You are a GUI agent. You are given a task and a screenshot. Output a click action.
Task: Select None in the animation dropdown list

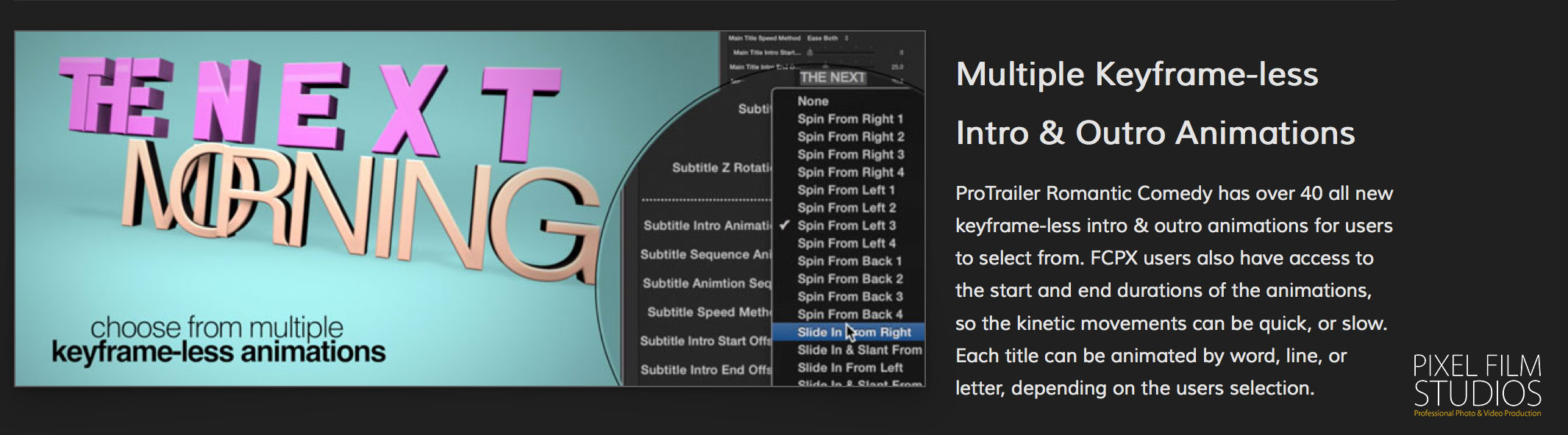pyautogui.click(x=813, y=101)
